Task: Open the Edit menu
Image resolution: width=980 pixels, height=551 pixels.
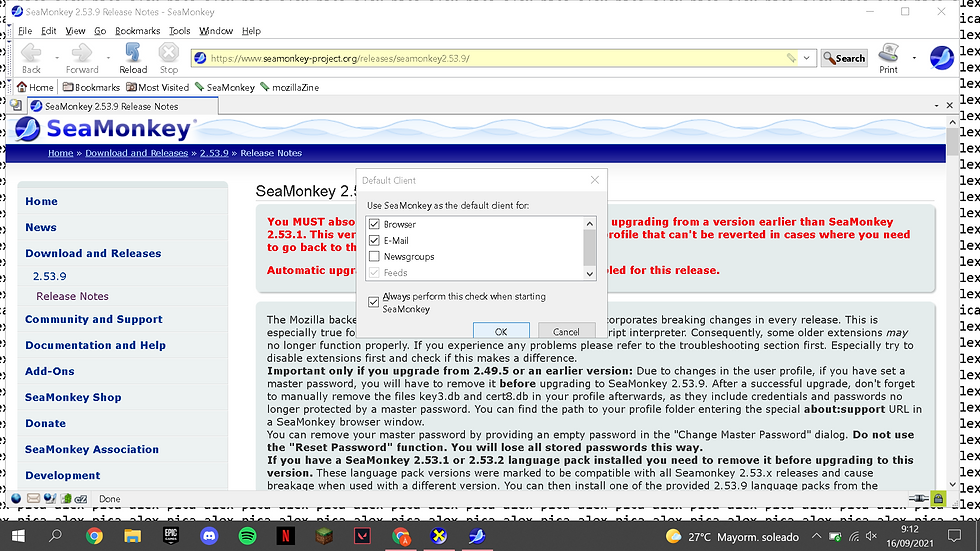Action: point(48,31)
